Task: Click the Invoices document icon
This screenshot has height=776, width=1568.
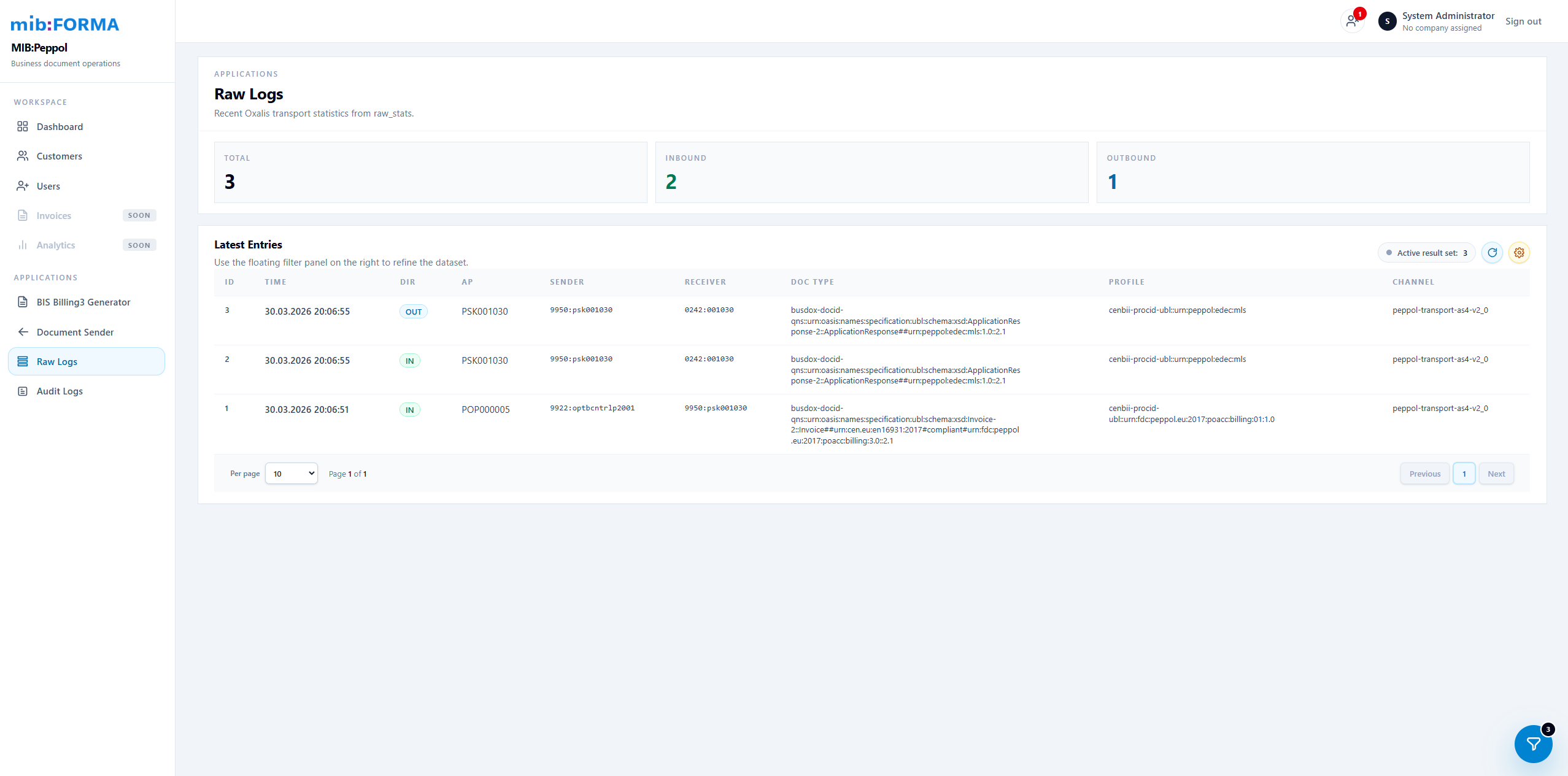Action: coord(23,215)
